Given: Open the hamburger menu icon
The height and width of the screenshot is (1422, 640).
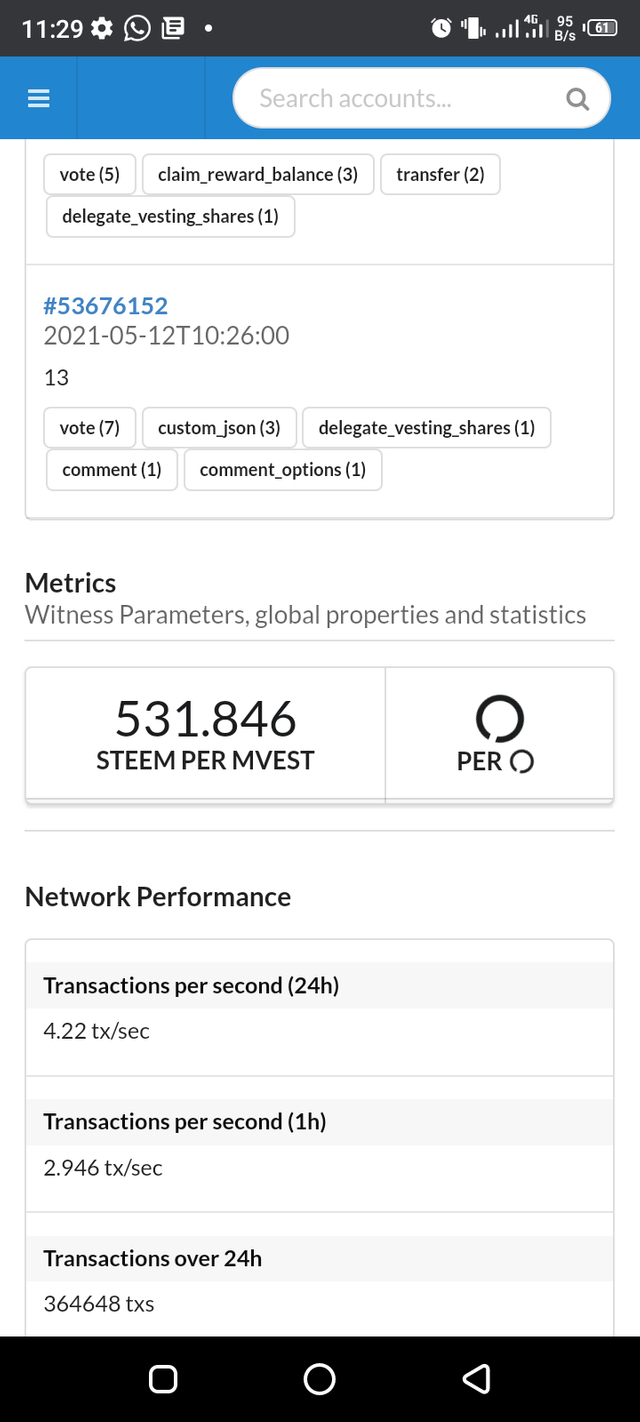Looking at the screenshot, I should point(39,98).
